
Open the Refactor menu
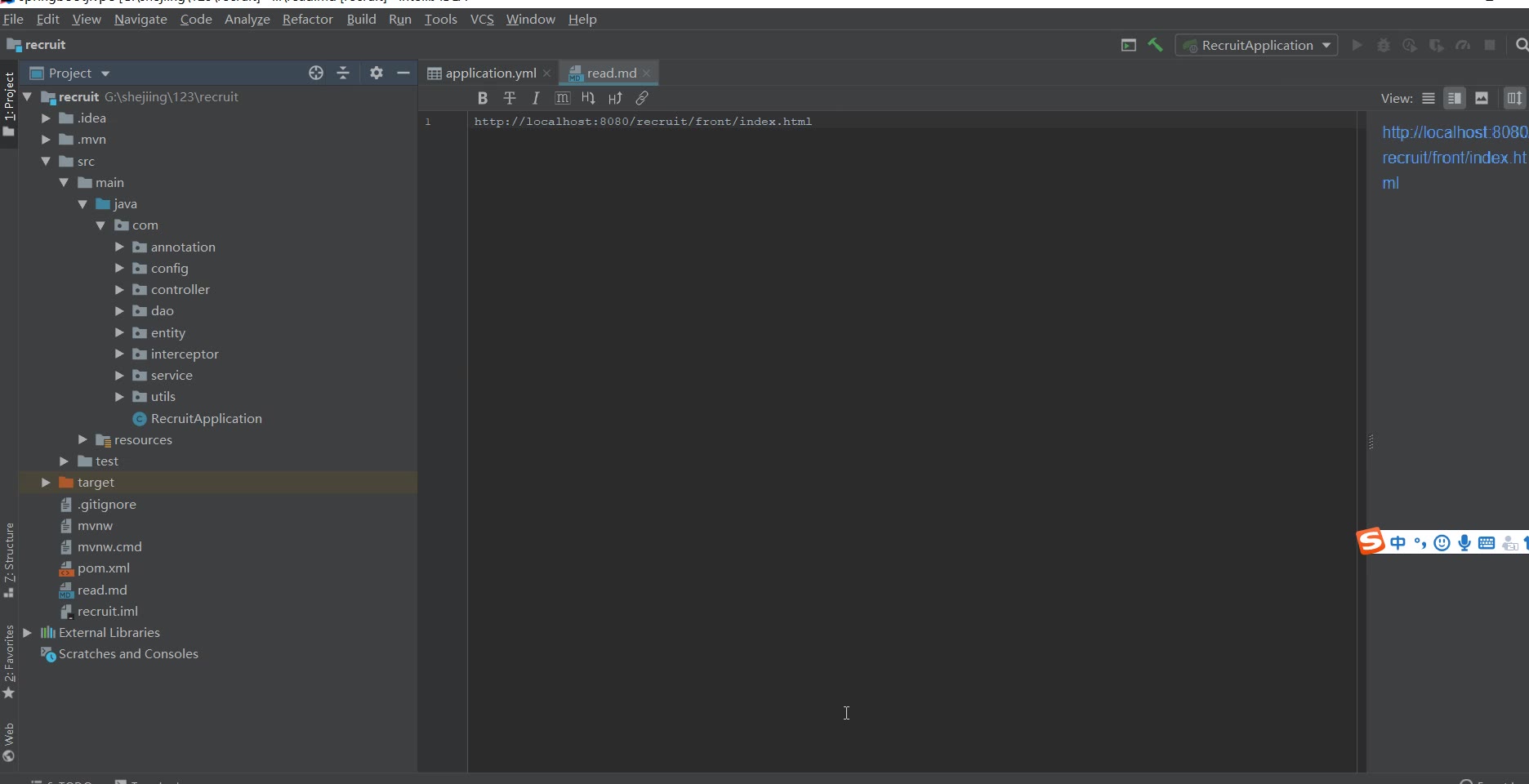pyautogui.click(x=308, y=19)
